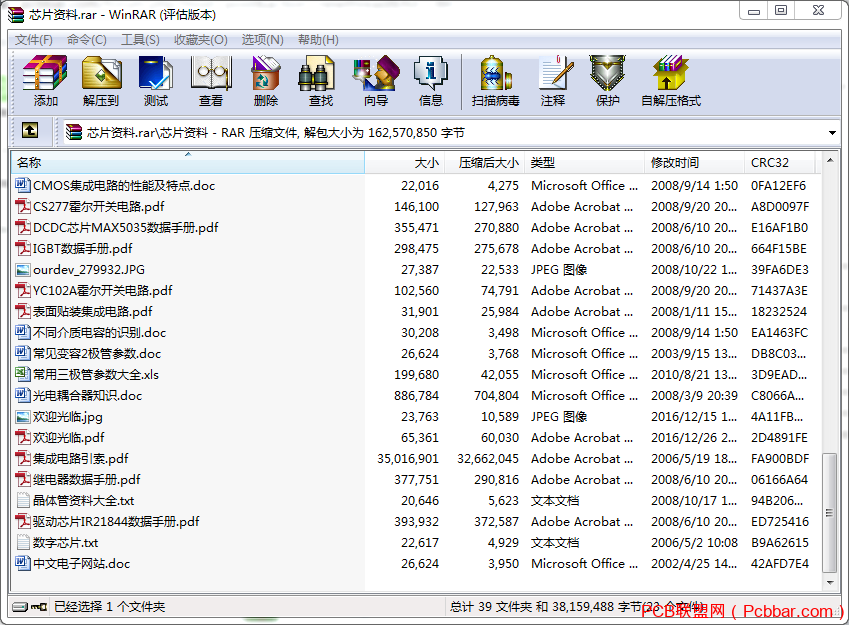Sort by the Name (名称) column header
This screenshot has width=849, height=625.
(187, 162)
